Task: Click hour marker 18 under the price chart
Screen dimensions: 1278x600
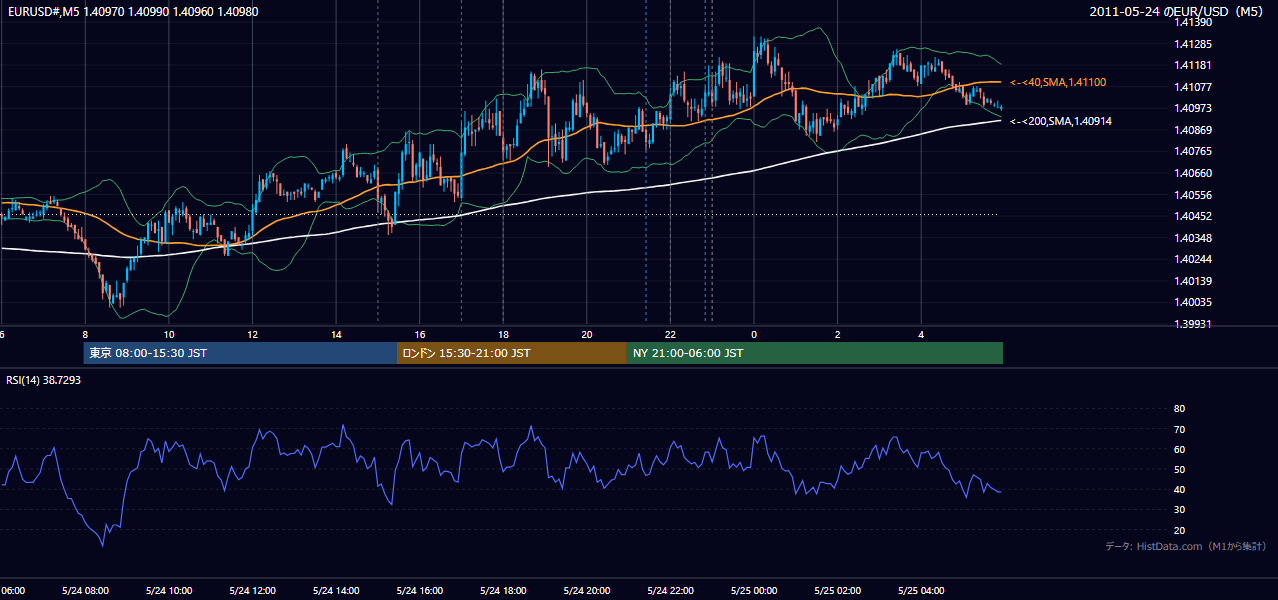Action: pos(503,335)
